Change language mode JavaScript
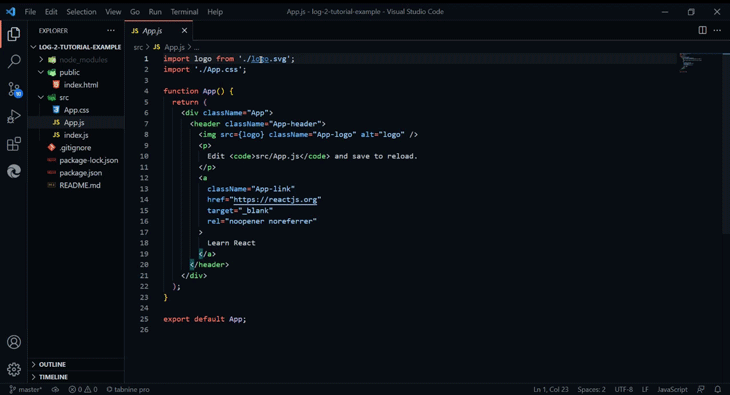Image resolution: width=730 pixels, height=395 pixels. pyautogui.click(x=672, y=389)
